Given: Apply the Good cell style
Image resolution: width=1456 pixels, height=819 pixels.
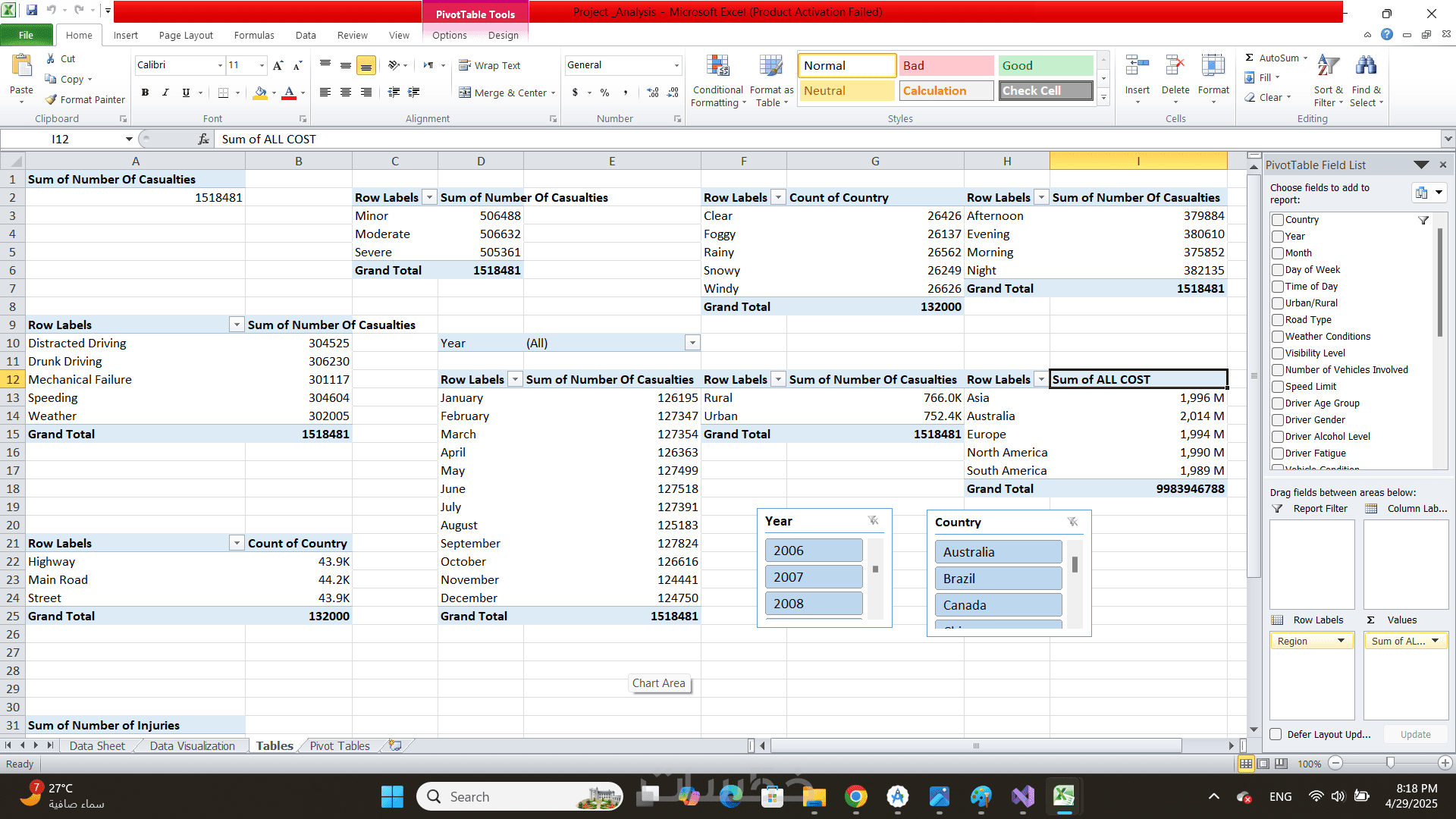Looking at the screenshot, I should (1044, 66).
